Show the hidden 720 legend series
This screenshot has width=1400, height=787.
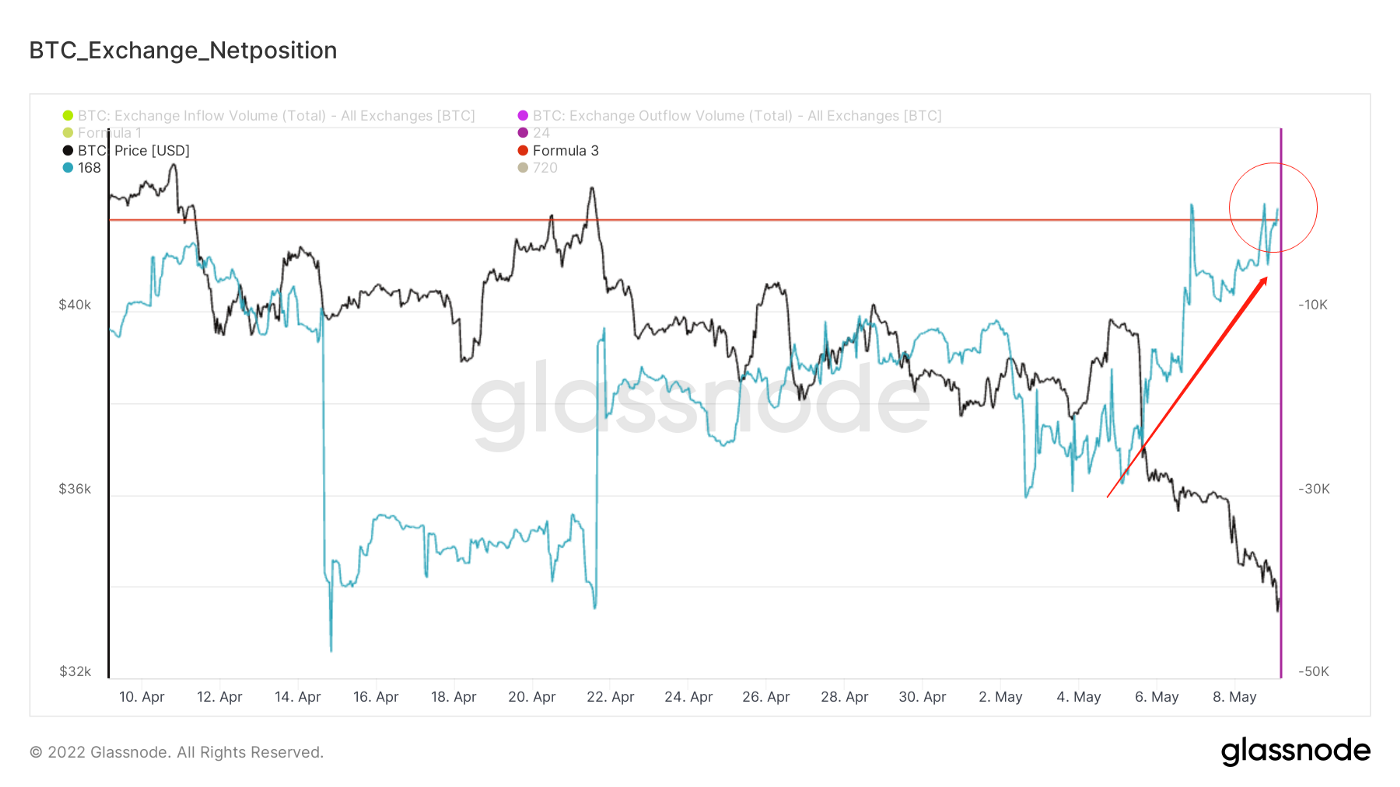545,168
